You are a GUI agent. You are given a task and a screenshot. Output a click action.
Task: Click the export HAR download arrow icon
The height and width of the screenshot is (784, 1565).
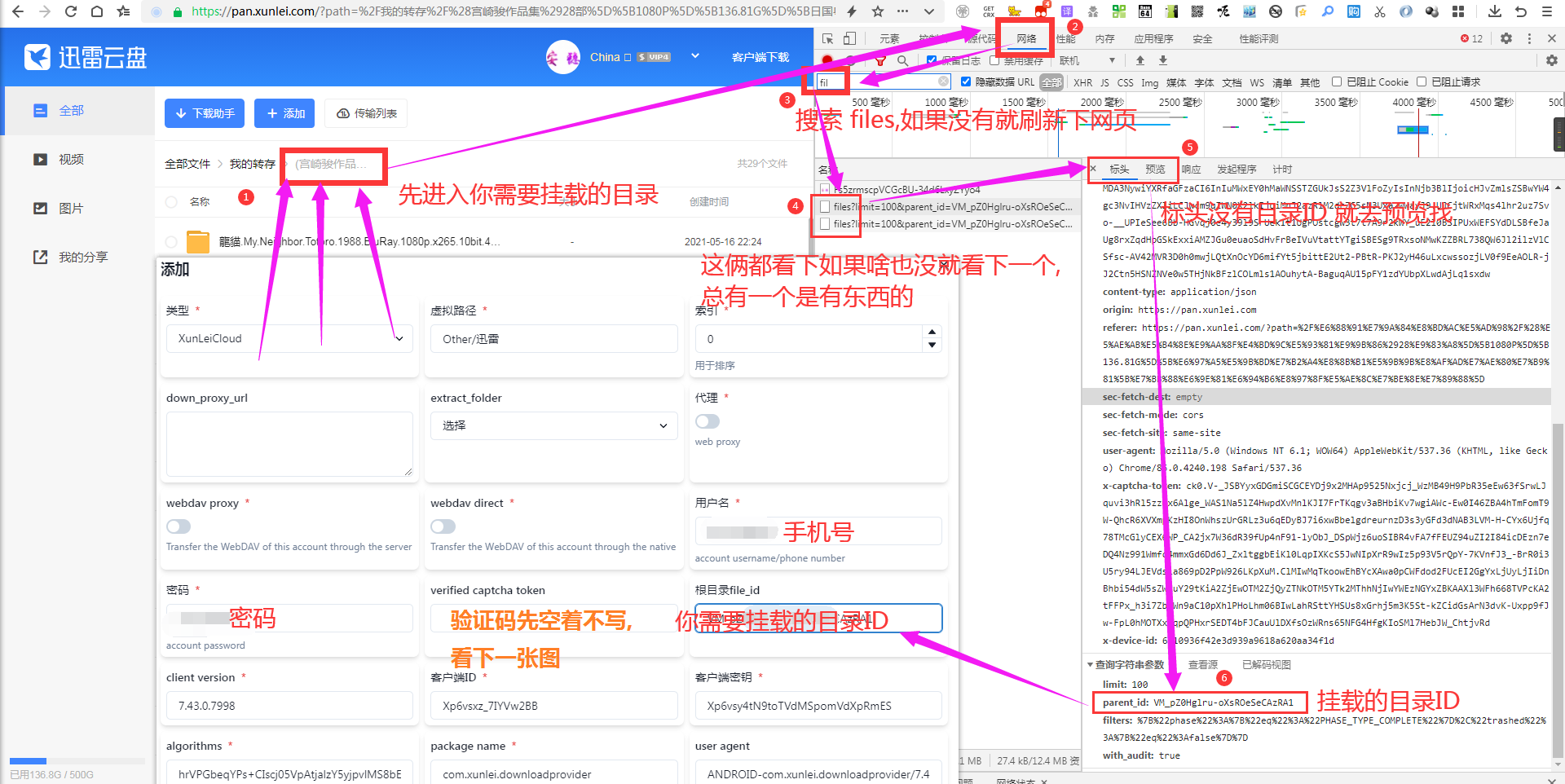(x=1163, y=60)
